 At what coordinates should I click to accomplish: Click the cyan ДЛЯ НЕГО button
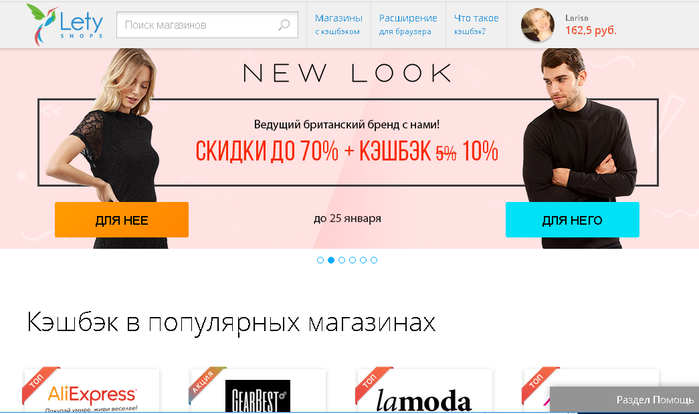[x=572, y=220]
